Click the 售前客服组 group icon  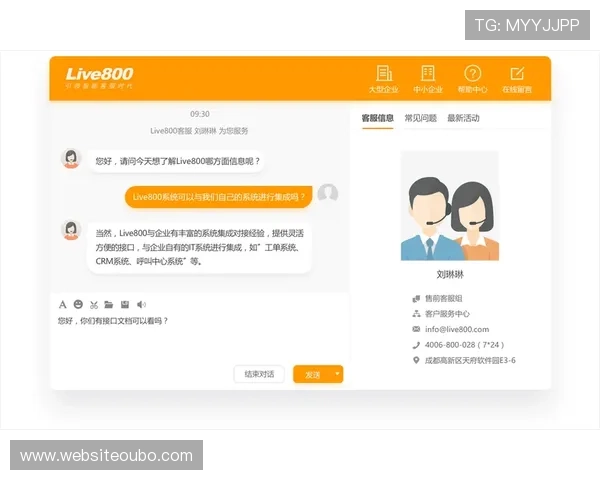(416, 299)
